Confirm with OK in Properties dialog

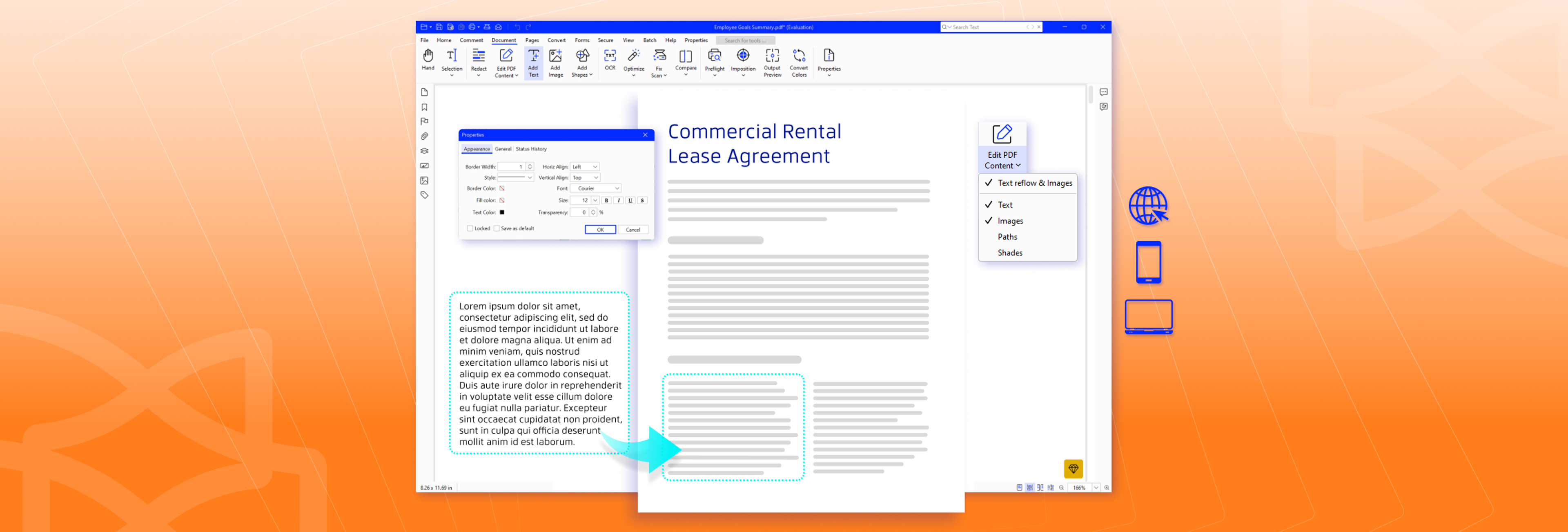(600, 230)
